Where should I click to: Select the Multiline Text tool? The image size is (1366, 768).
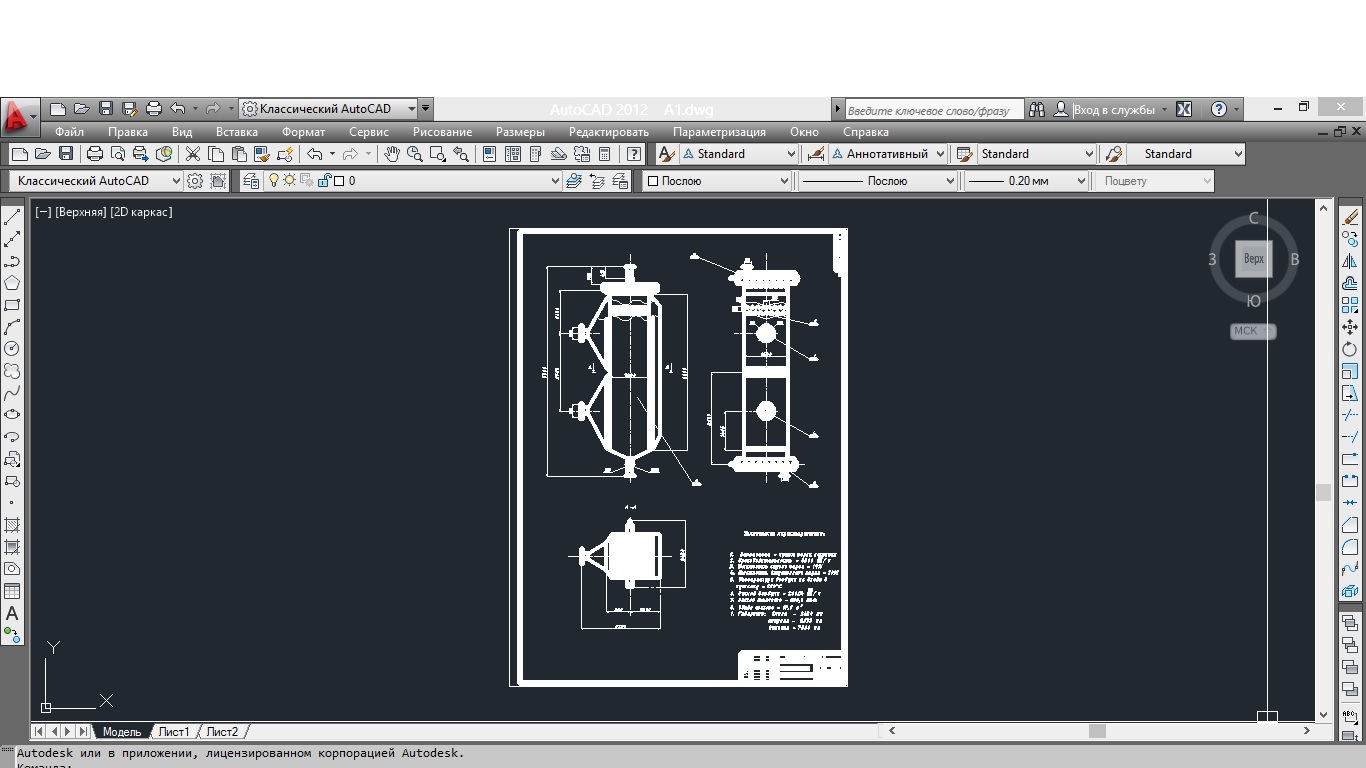pyautogui.click(x=12, y=613)
